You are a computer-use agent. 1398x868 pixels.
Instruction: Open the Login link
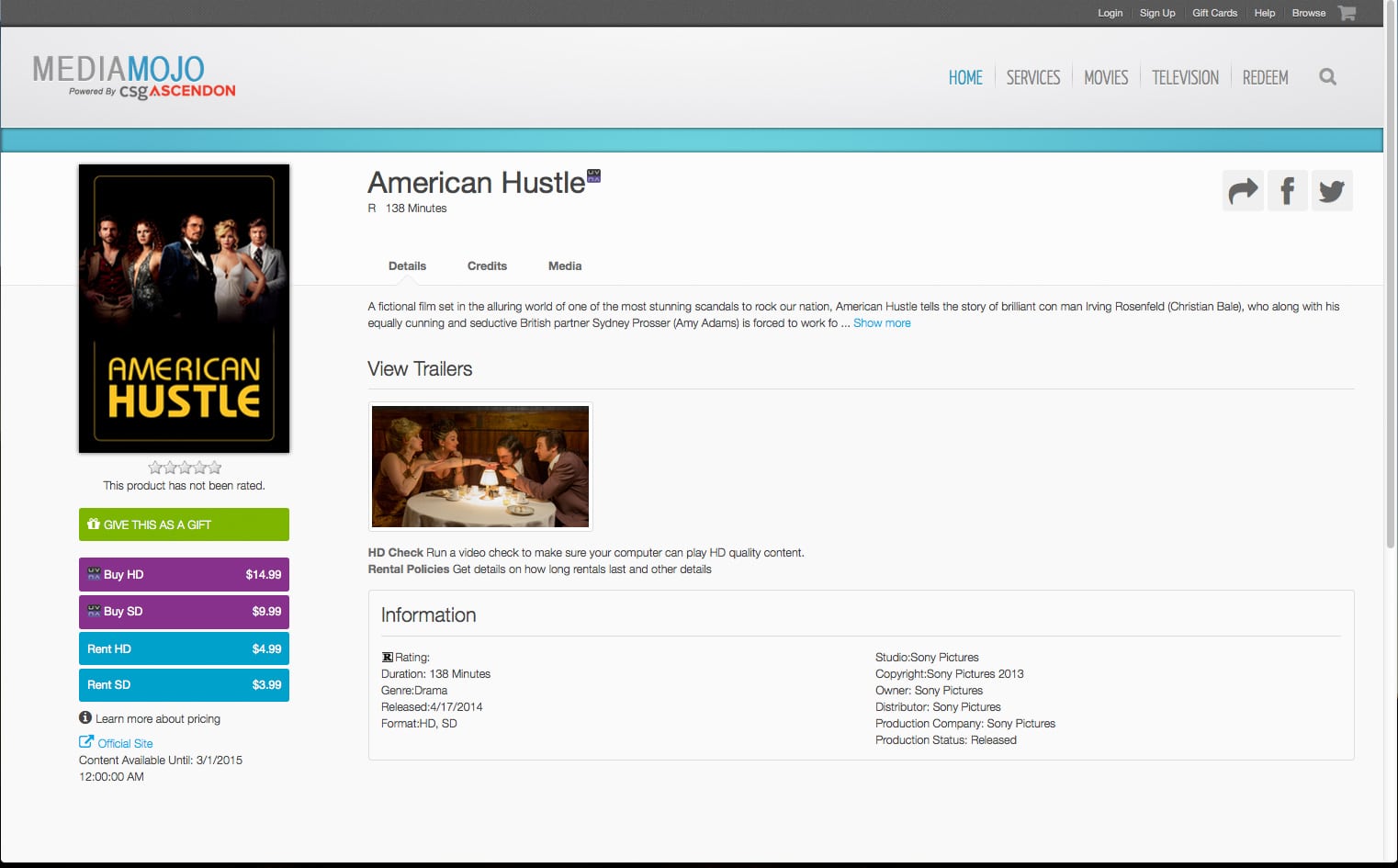tap(1110, 13)
